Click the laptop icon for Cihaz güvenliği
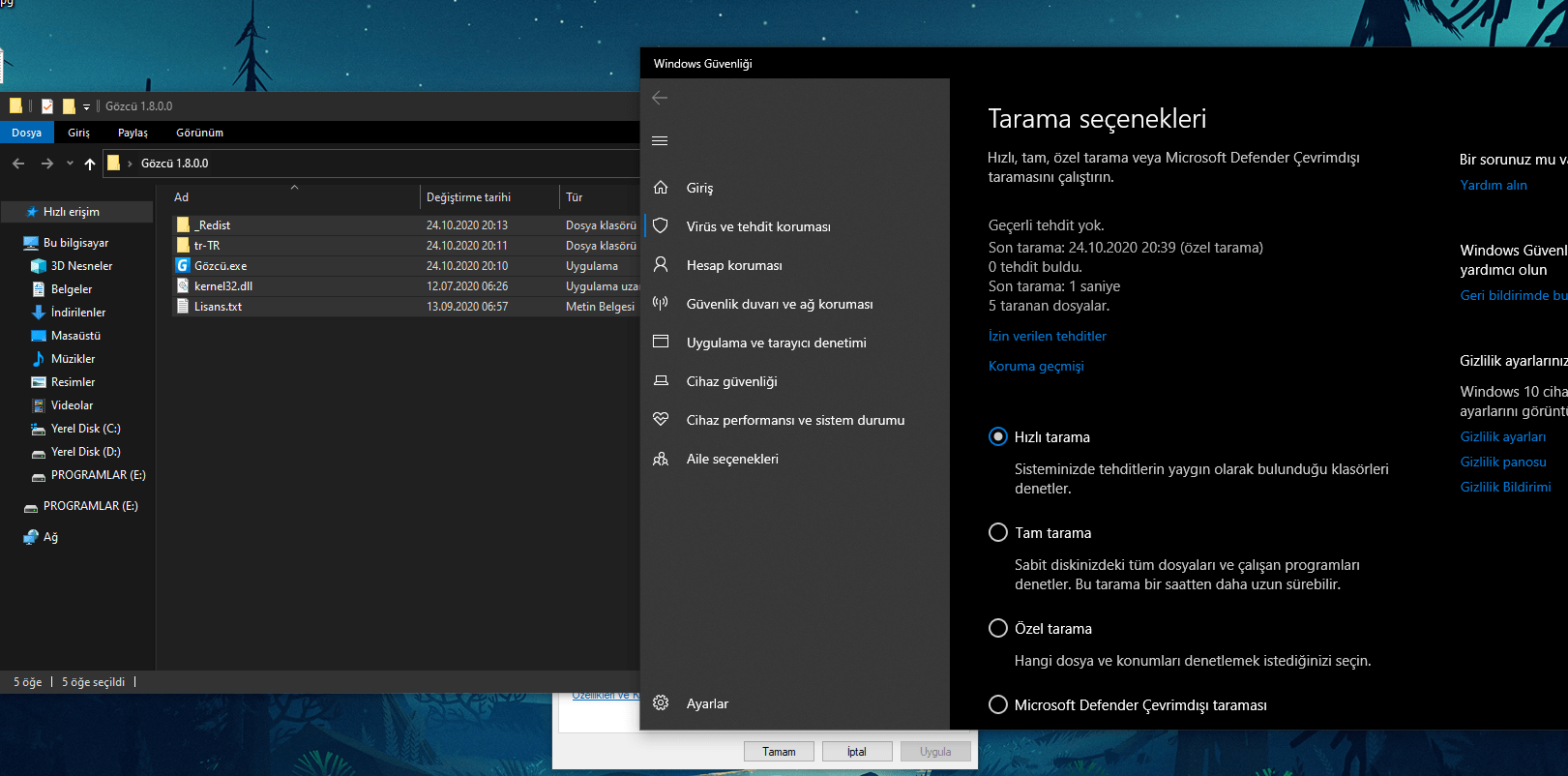Image resolution: width=1568 pixels, height=776 pixels. 661,380
